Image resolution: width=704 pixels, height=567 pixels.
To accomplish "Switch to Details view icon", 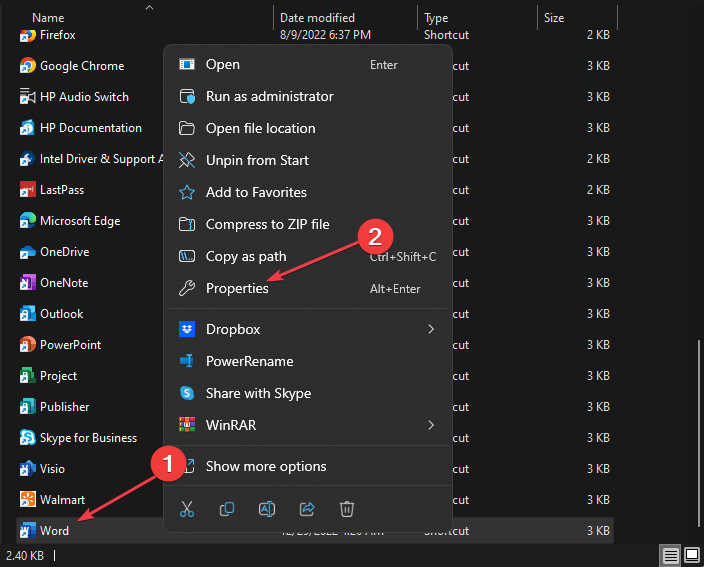I will tap(671, 556).
